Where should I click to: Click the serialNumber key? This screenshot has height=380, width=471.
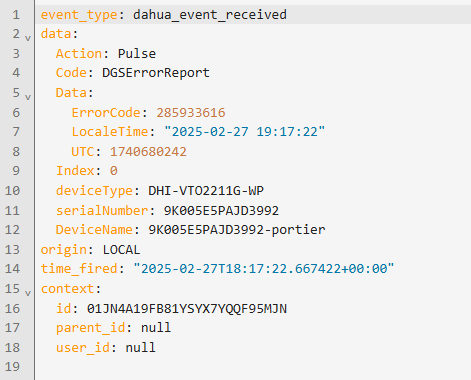(102, 211)
